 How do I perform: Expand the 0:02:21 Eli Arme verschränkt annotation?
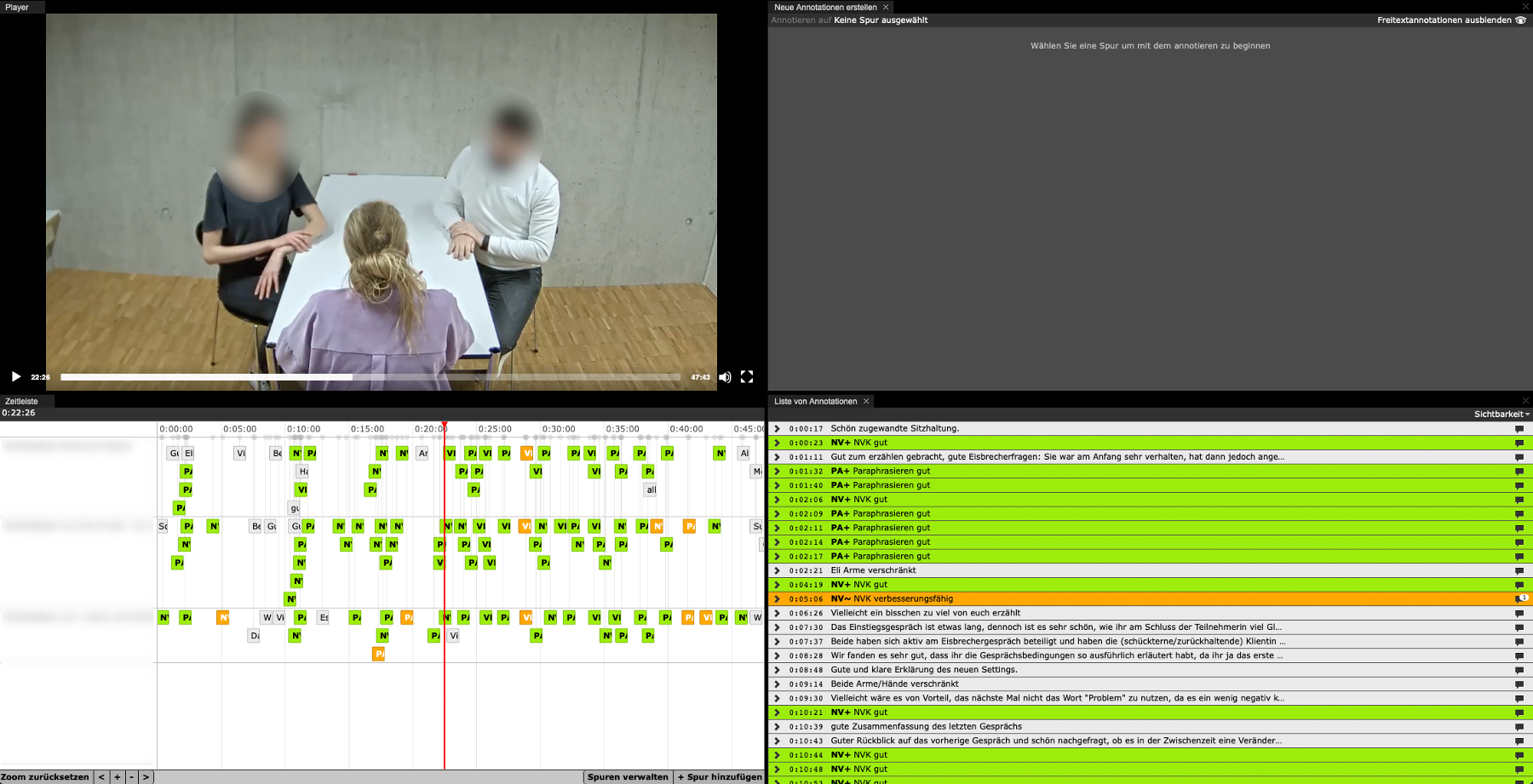pyautogui.click(x=777, y=571)
